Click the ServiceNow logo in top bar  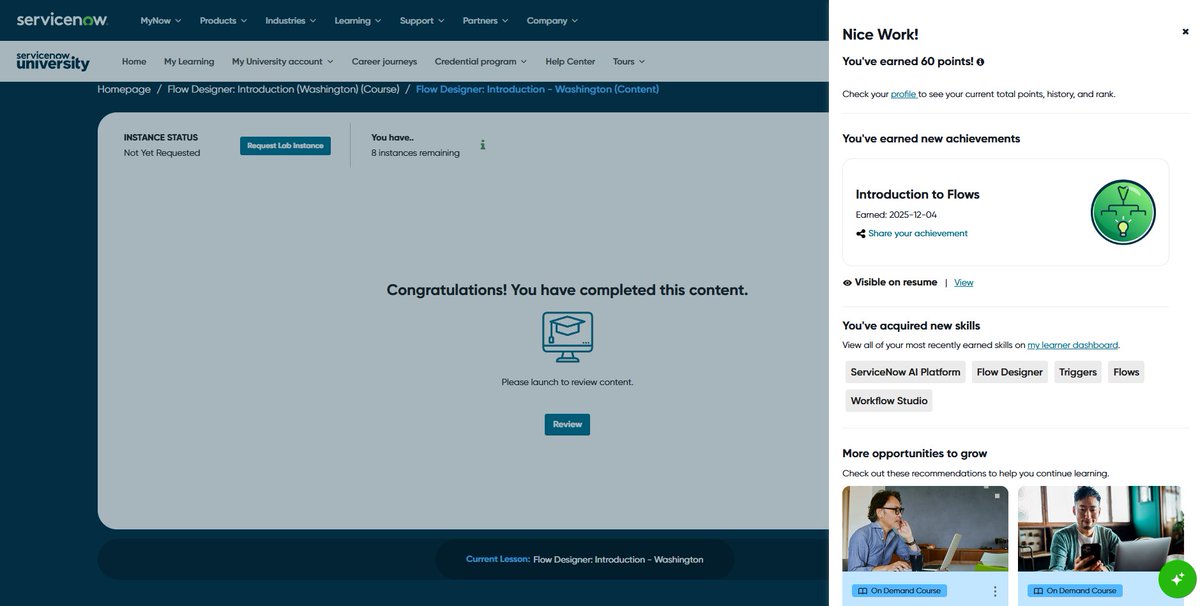click(62, 20)
